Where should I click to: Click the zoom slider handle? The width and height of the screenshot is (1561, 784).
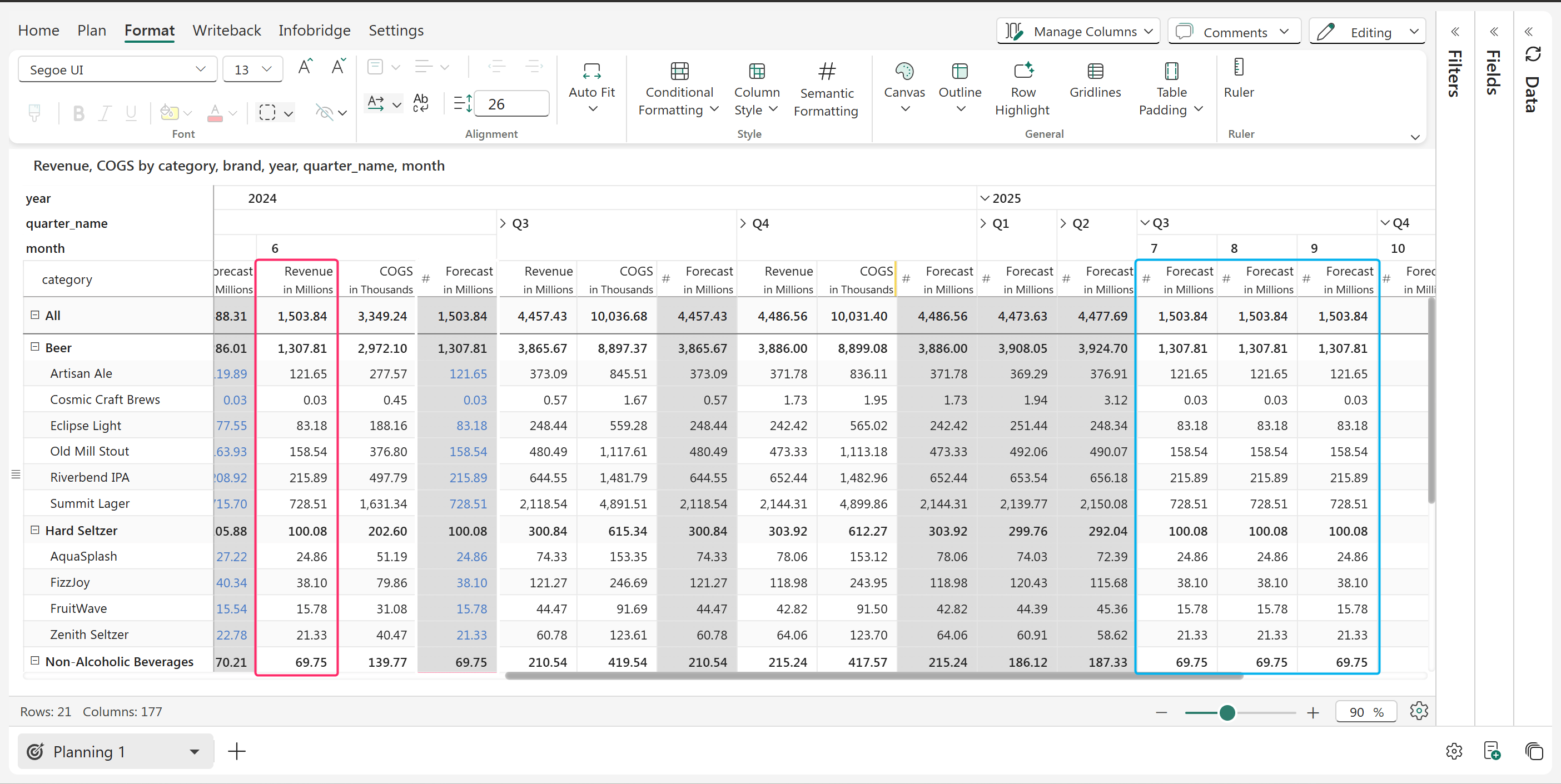coord(1227,712)
